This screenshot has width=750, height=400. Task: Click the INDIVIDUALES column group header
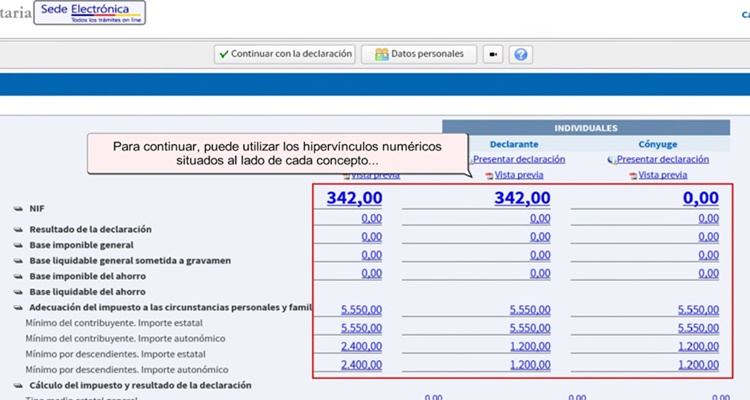585,128
